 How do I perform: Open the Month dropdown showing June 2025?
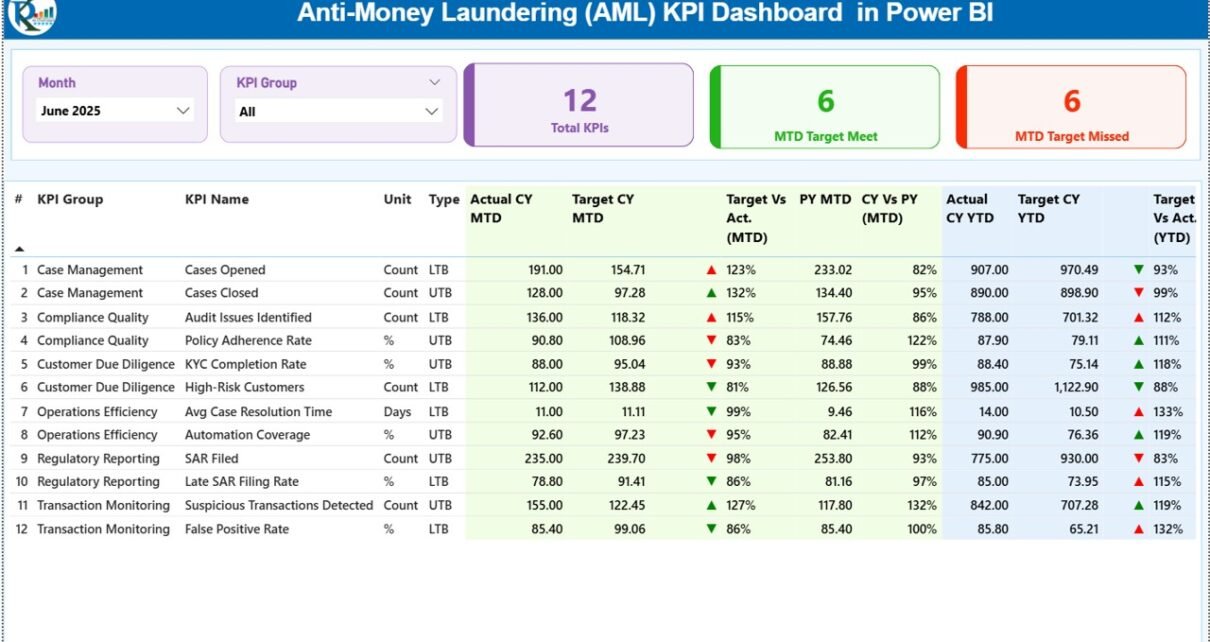183,111
